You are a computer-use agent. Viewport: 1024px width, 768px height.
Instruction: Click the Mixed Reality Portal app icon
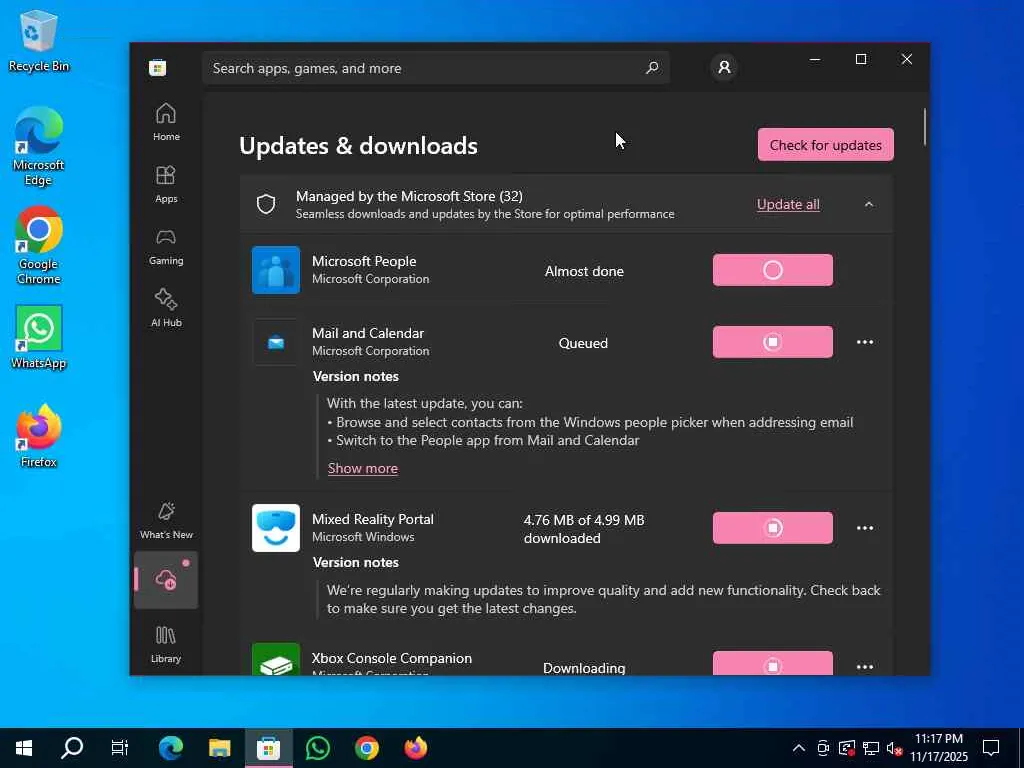click(x=276, y=528)
